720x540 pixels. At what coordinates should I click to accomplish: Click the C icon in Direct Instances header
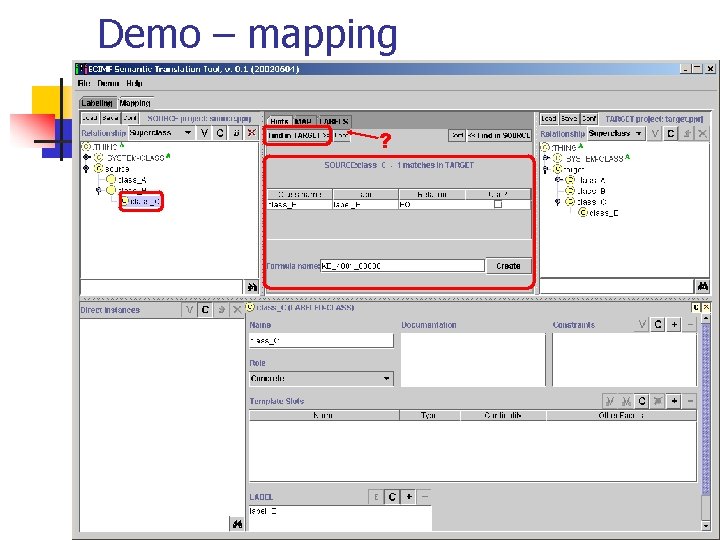pyautogui.click(x=205, y=310)
